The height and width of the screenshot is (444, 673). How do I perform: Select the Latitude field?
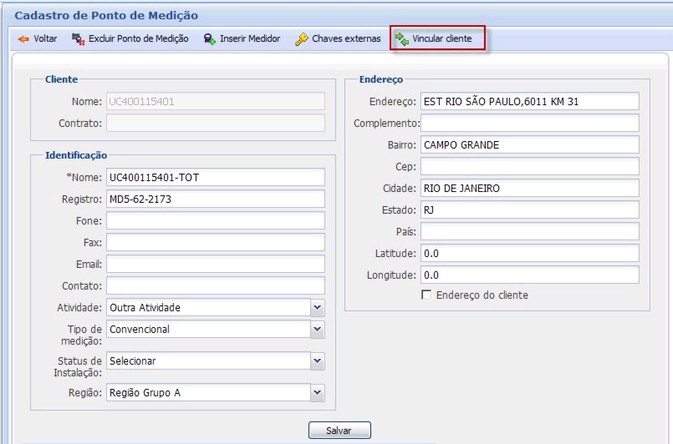click(529, 253)
